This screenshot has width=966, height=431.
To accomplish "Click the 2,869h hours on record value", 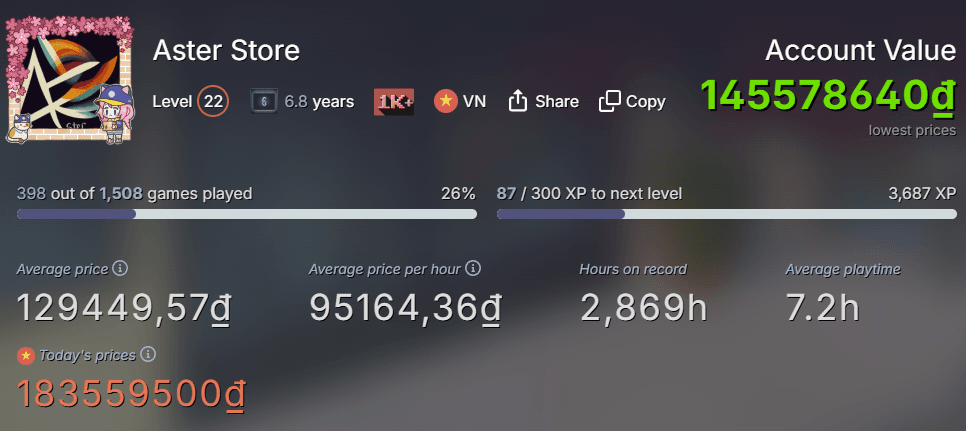I will coord(643,308).
